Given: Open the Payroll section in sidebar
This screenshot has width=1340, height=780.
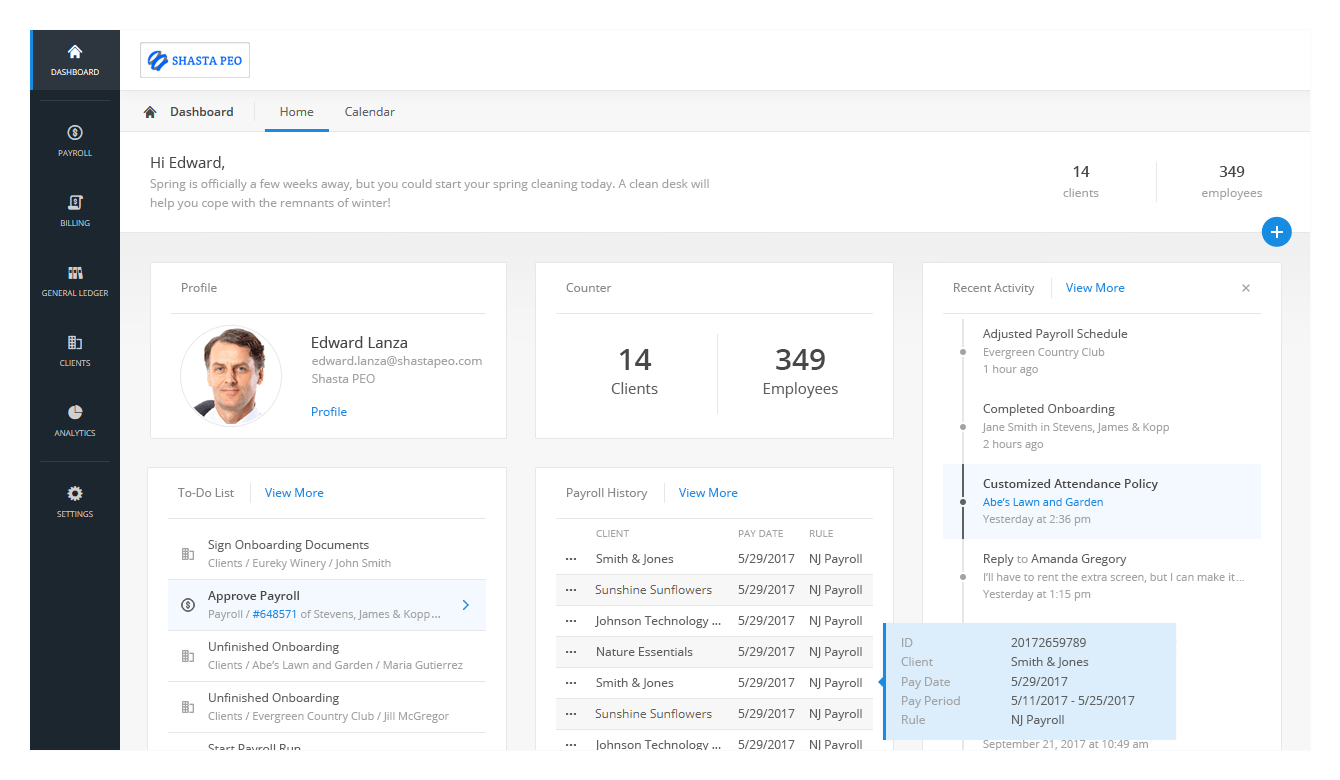Looking at the screenshot, I should point(75,141).
